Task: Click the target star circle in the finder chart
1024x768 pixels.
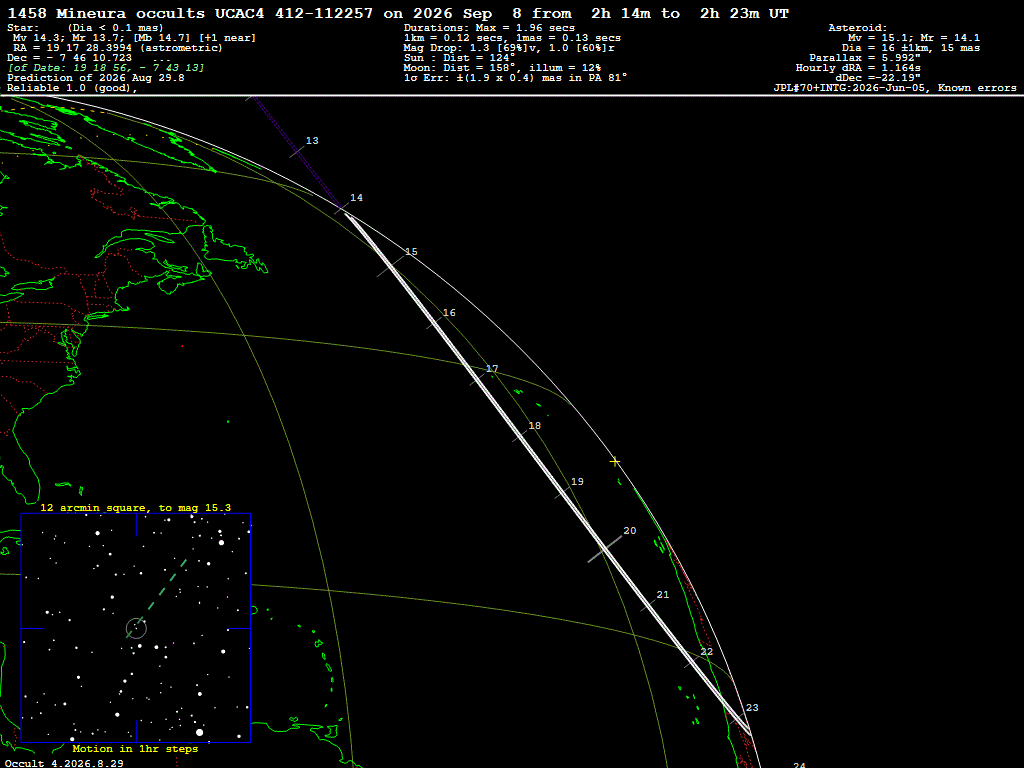Action: point(136,628)
